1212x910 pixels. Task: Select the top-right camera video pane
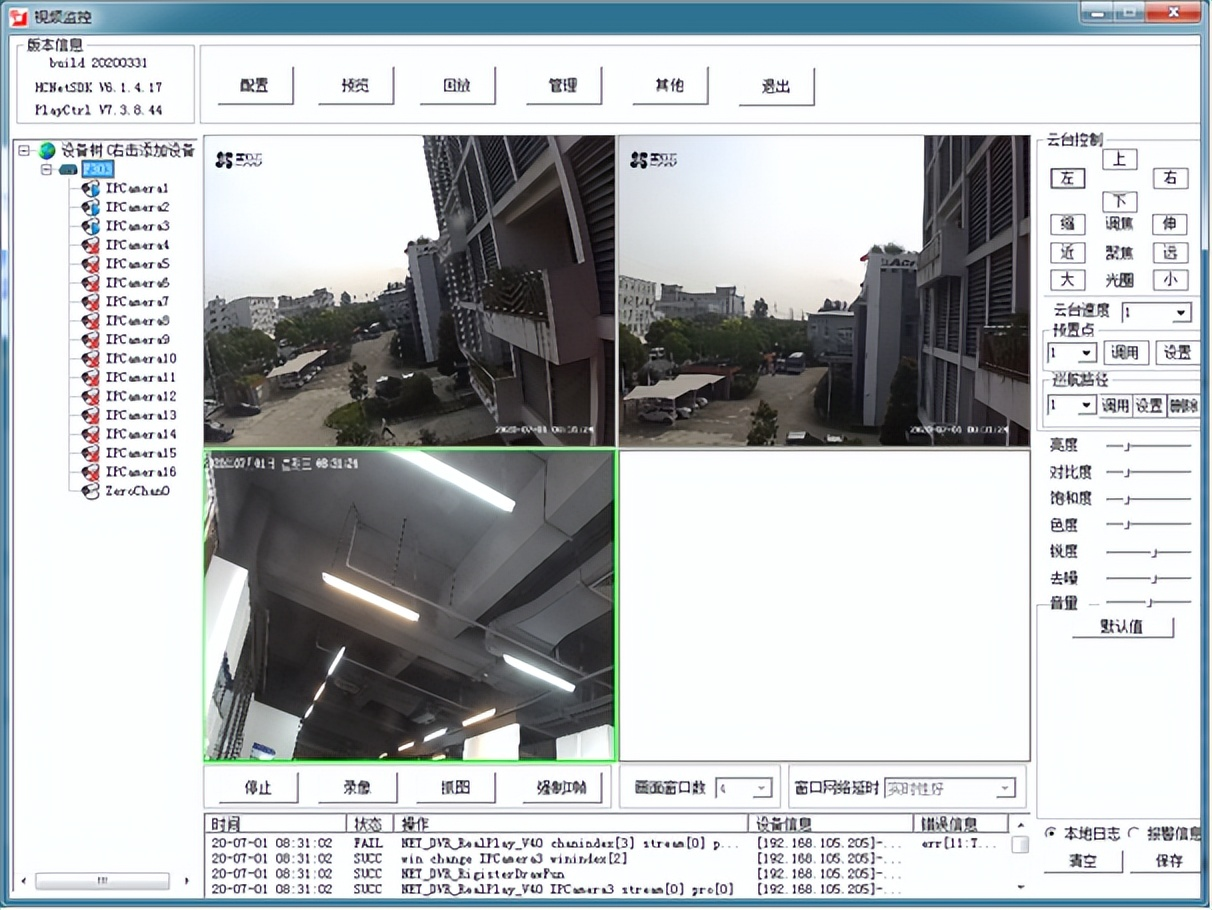click(x=823, y=291)
